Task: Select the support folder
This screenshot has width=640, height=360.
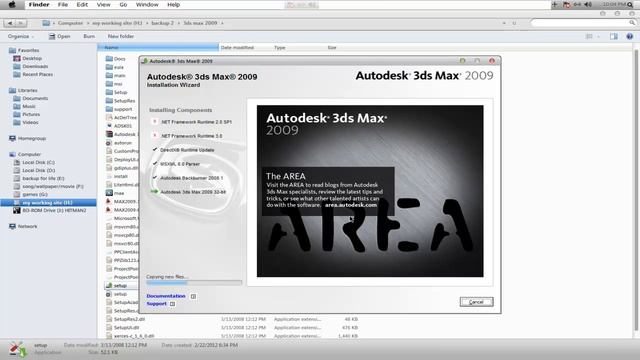Action: coord(119,109)
